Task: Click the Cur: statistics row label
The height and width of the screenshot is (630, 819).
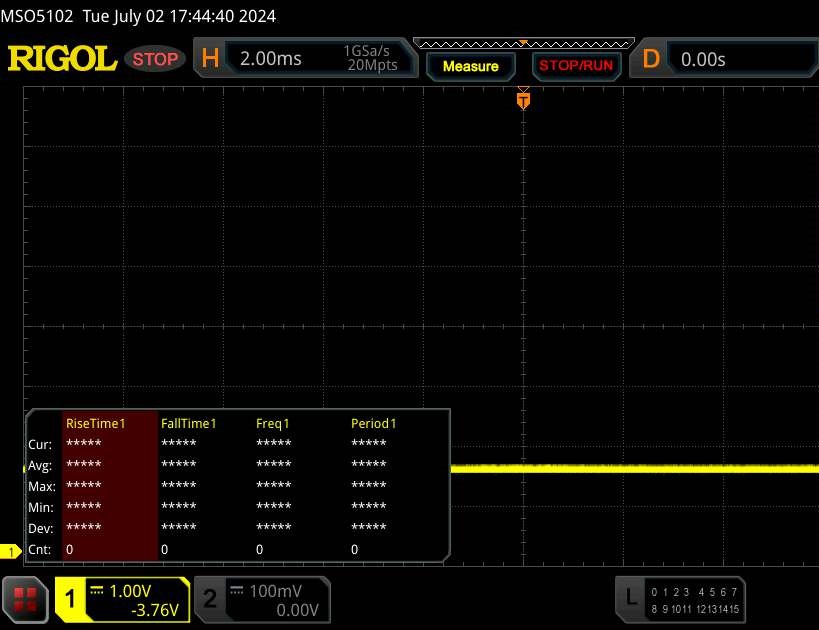Action: 40,445
